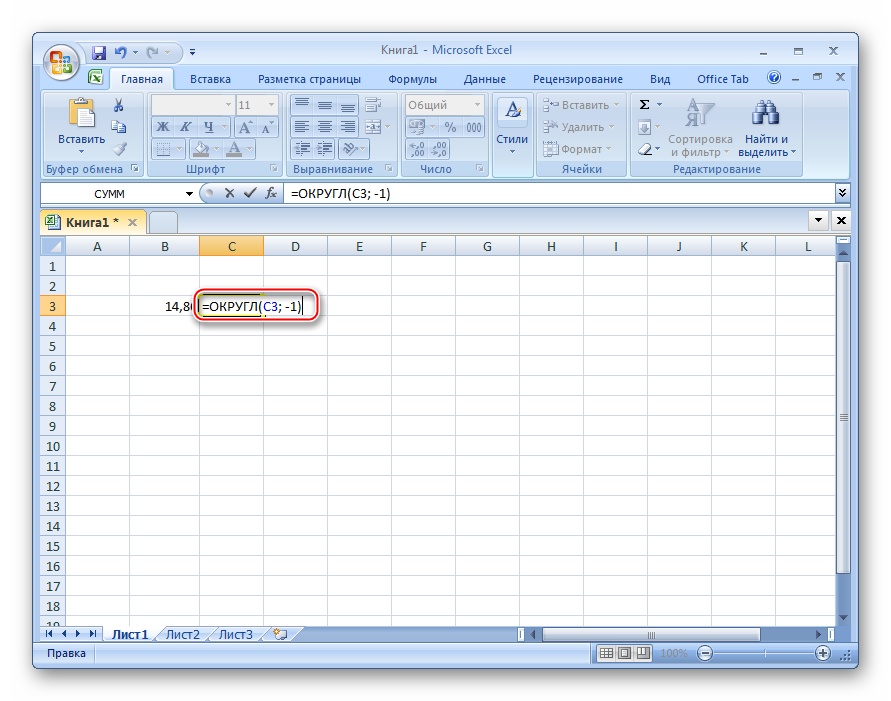The height and width of the screenshot is (701, 891).
Task: Click the zoom in plus button
Action: [x=823, y=653]
